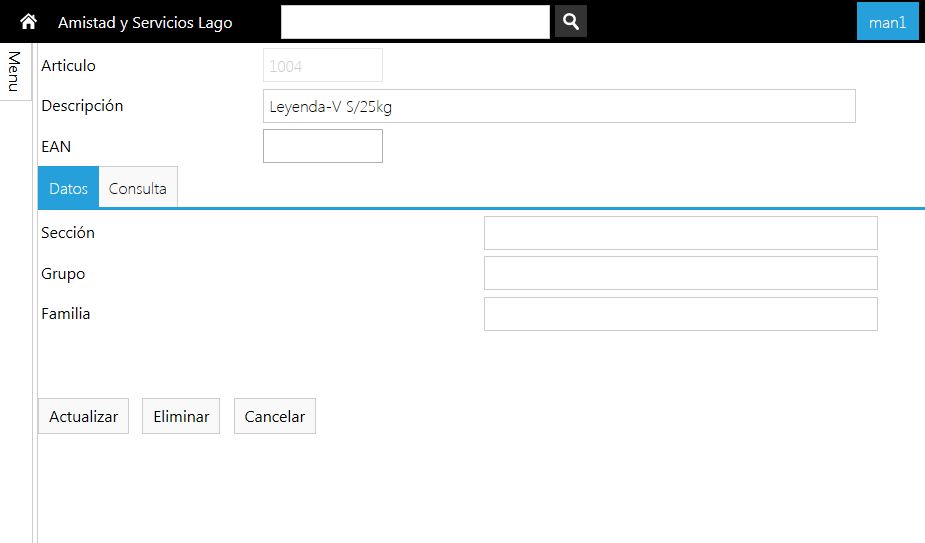The width and height of the screenshot is (925, 543).
Task: Click the Grupo label text
Action: [63, 274]
